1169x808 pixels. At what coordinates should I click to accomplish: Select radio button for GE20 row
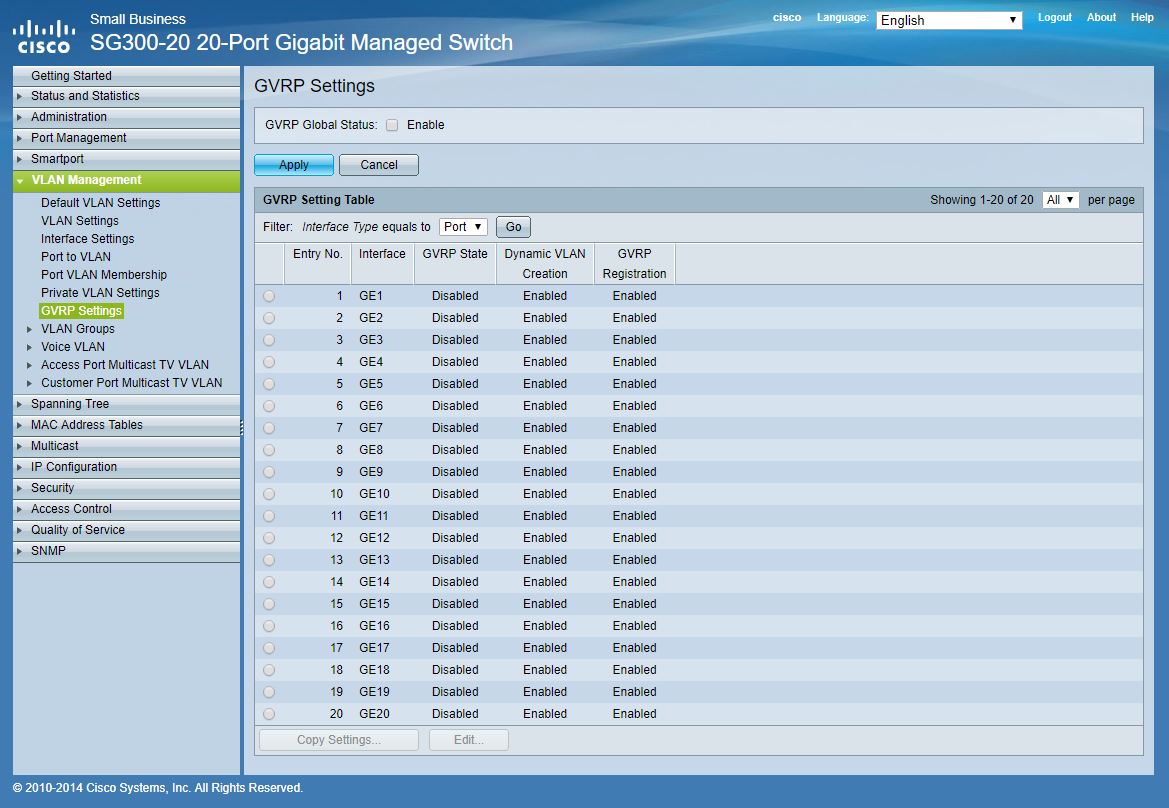tap(269, 714)
